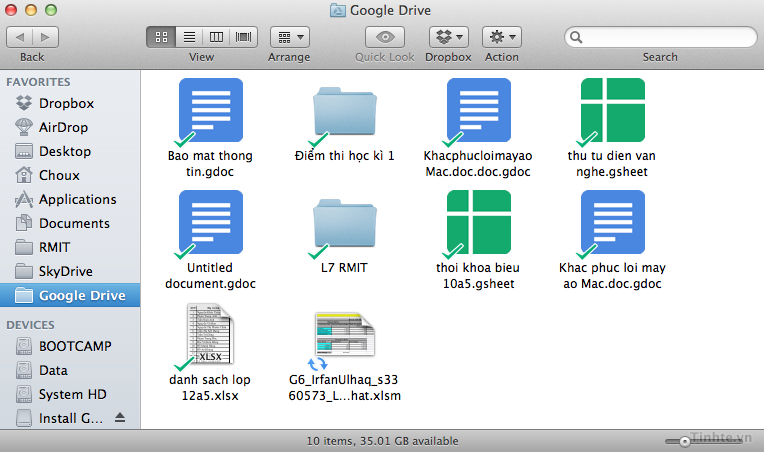The image size is (764, 452).
Task: Click the "Bao mat thong tin.gdoc" file name
Action: tap(210, 164)
